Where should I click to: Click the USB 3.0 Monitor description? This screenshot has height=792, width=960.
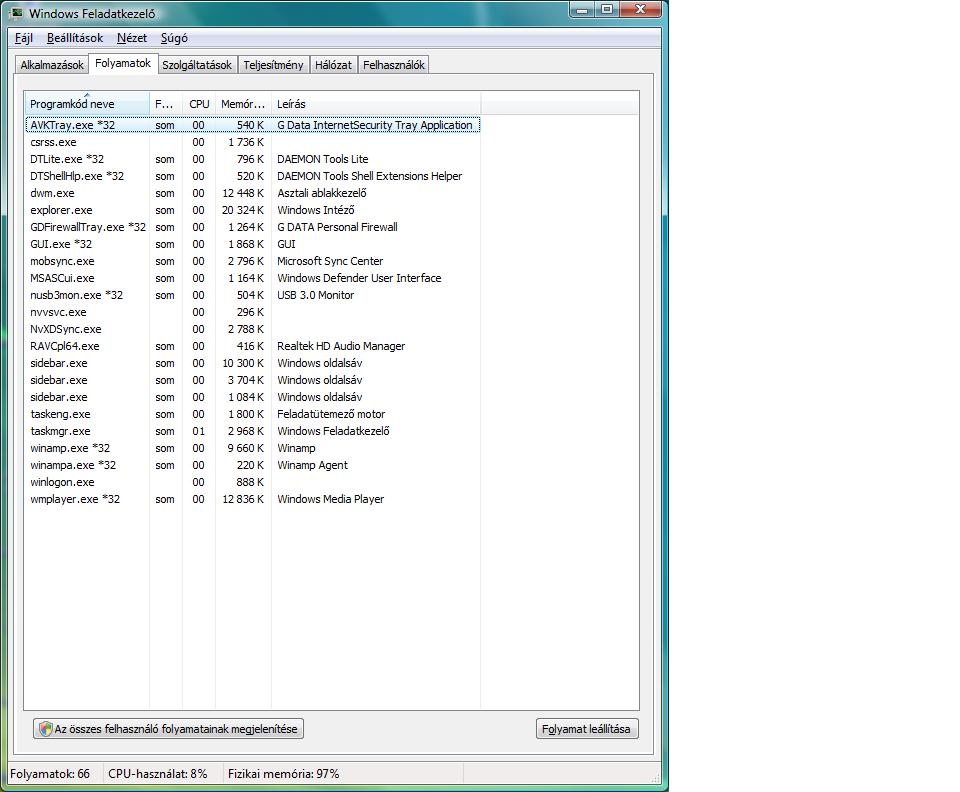pos(315,295)
